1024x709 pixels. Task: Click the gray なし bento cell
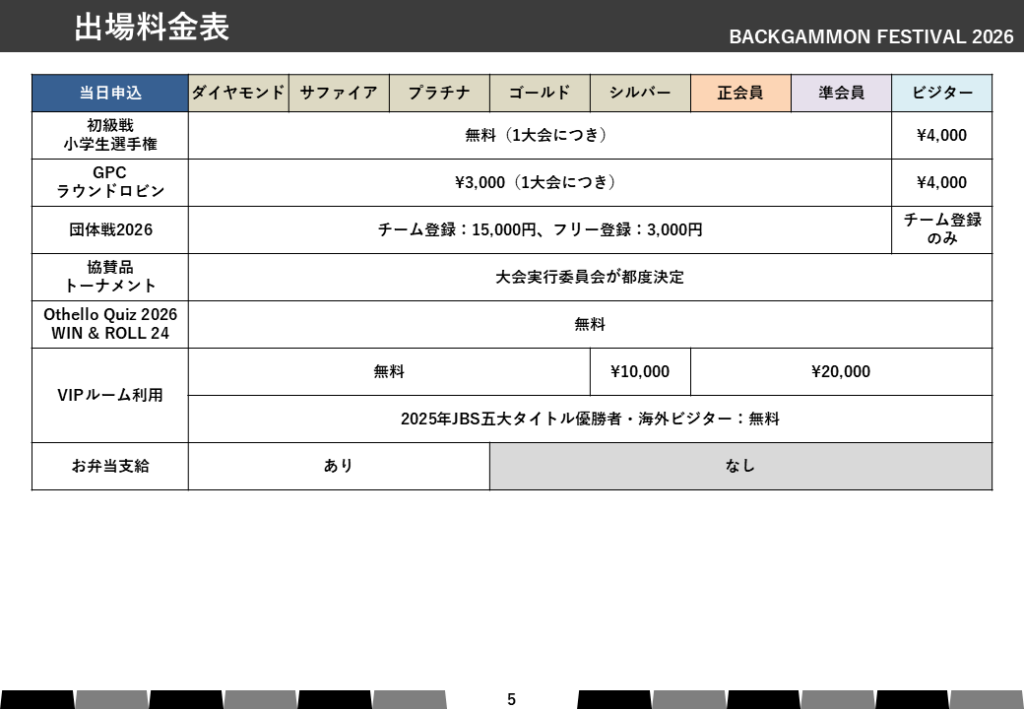pos(740,466)
